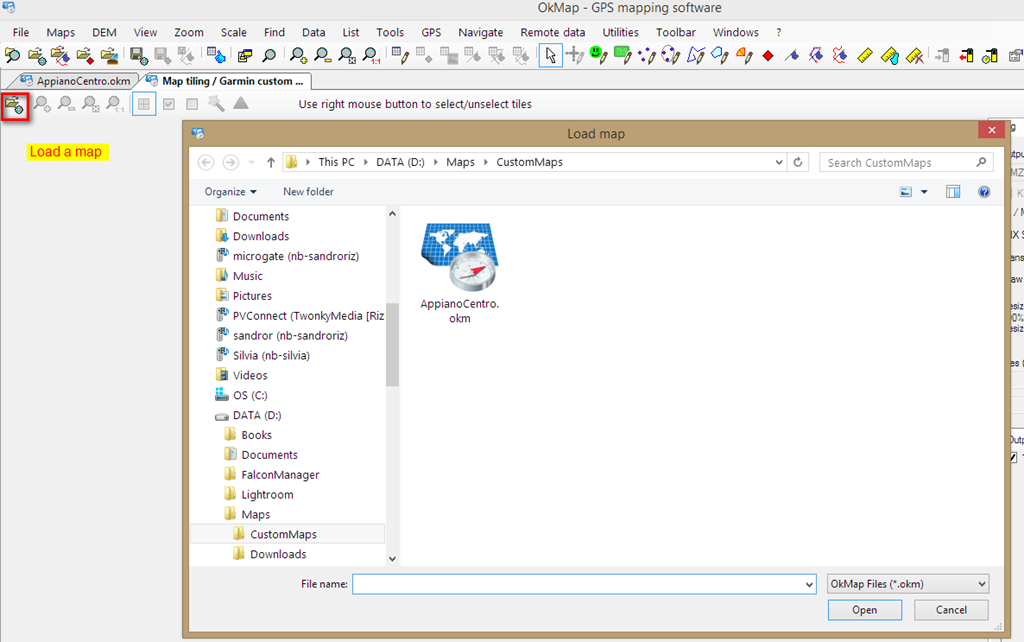Click the This PC breadcrumb
This screenshot has height=642, width=1024.
point(336,162)
